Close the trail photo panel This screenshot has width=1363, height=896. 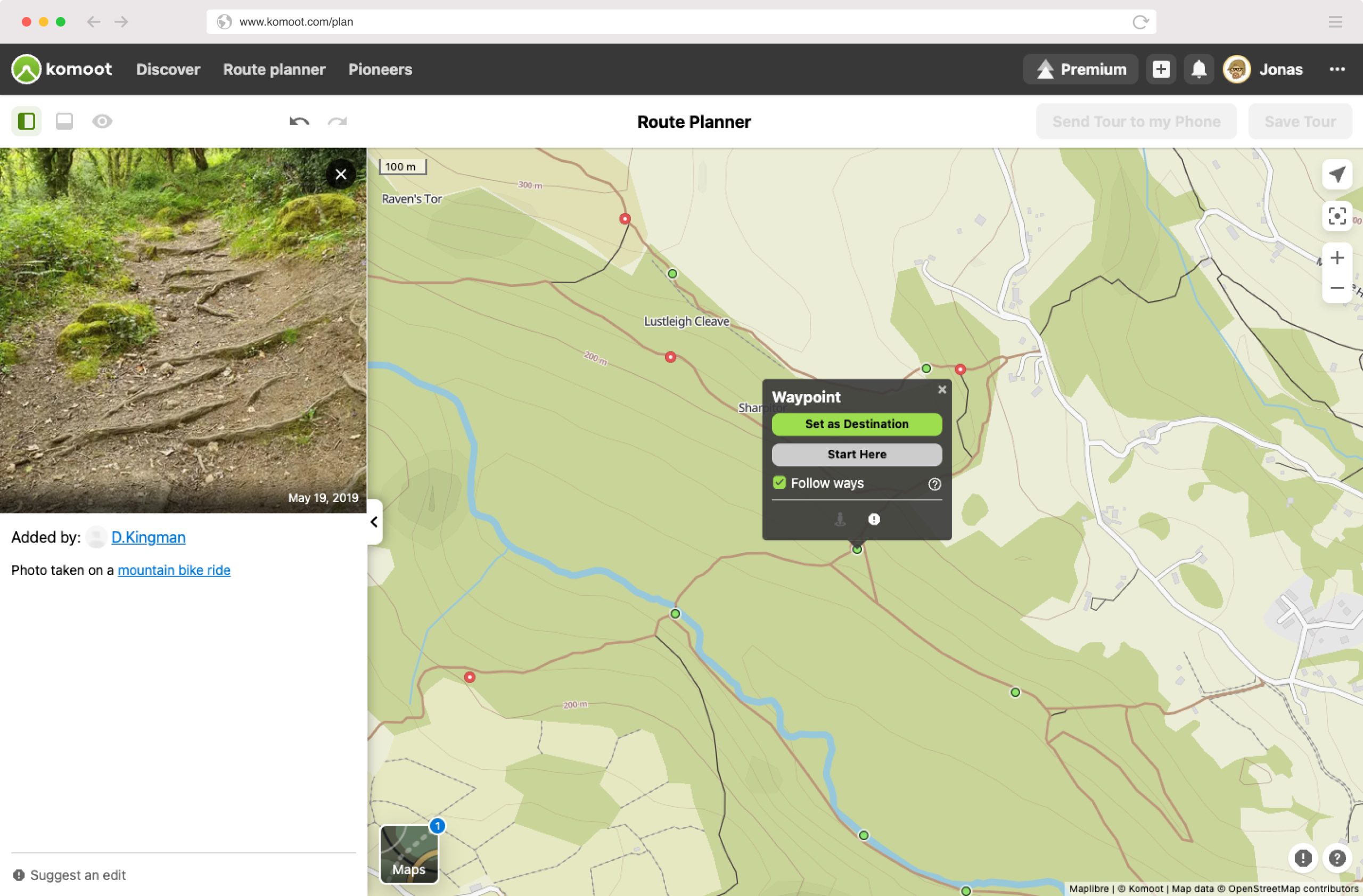point(341,174)
